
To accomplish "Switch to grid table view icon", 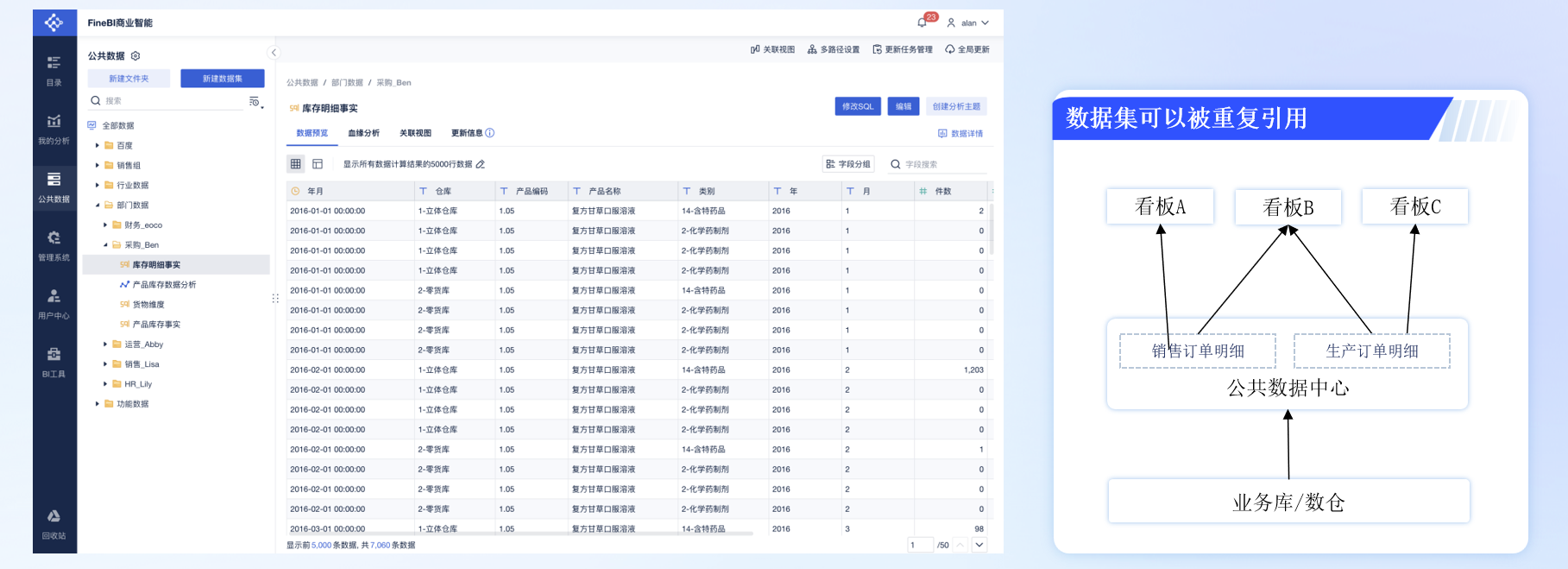I will pos(296,164).
